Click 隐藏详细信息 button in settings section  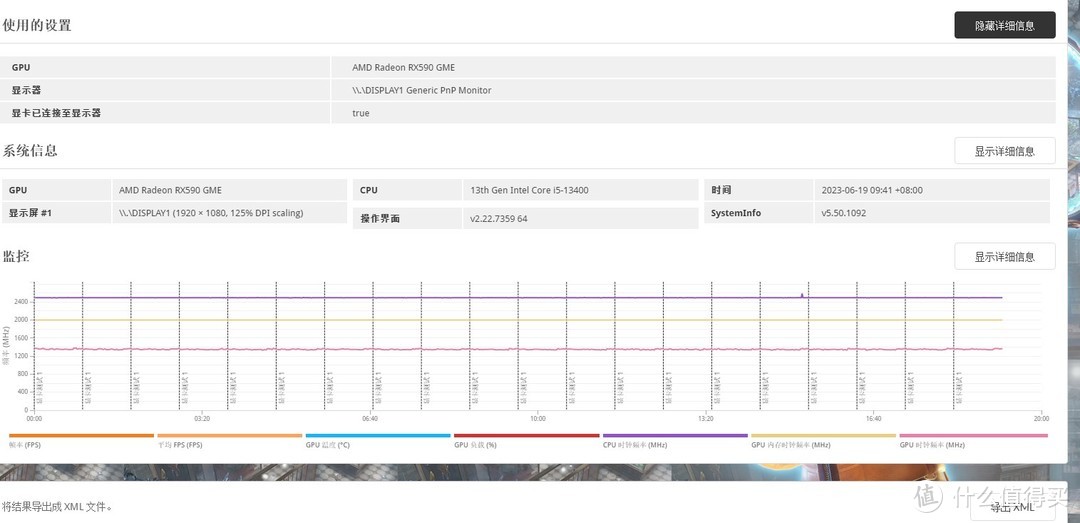click(x=1004, y=25)
